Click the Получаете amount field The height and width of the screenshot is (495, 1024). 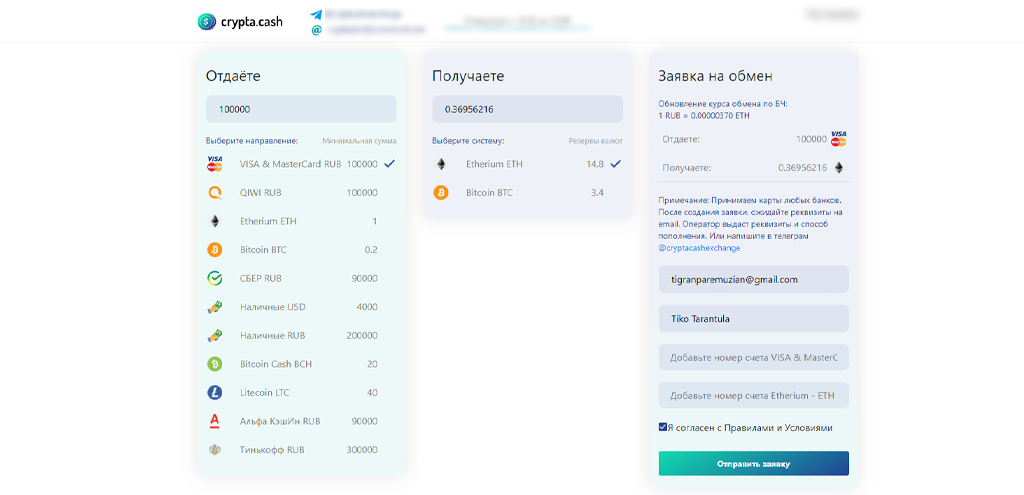[x=527, y=109]
